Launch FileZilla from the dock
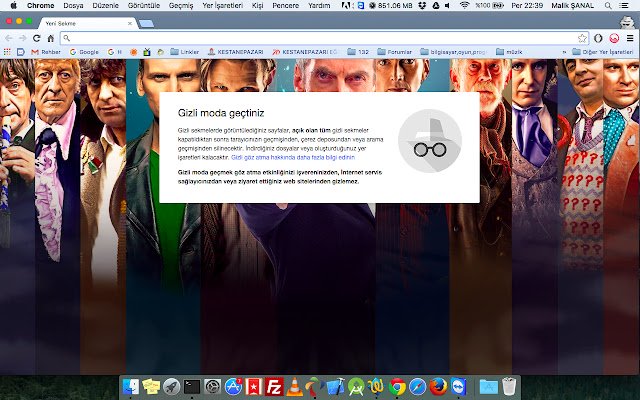640x400 pixels. click(274, 387)
